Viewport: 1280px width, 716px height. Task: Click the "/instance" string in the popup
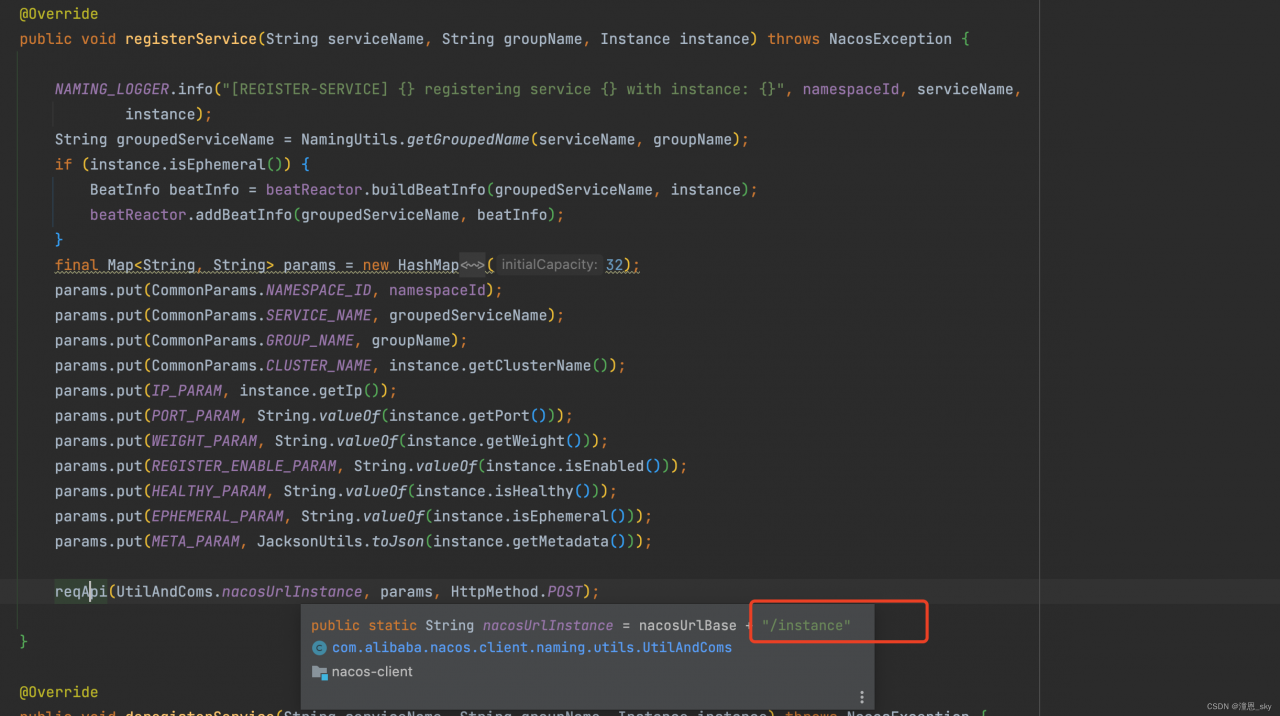tap(806, 625)
